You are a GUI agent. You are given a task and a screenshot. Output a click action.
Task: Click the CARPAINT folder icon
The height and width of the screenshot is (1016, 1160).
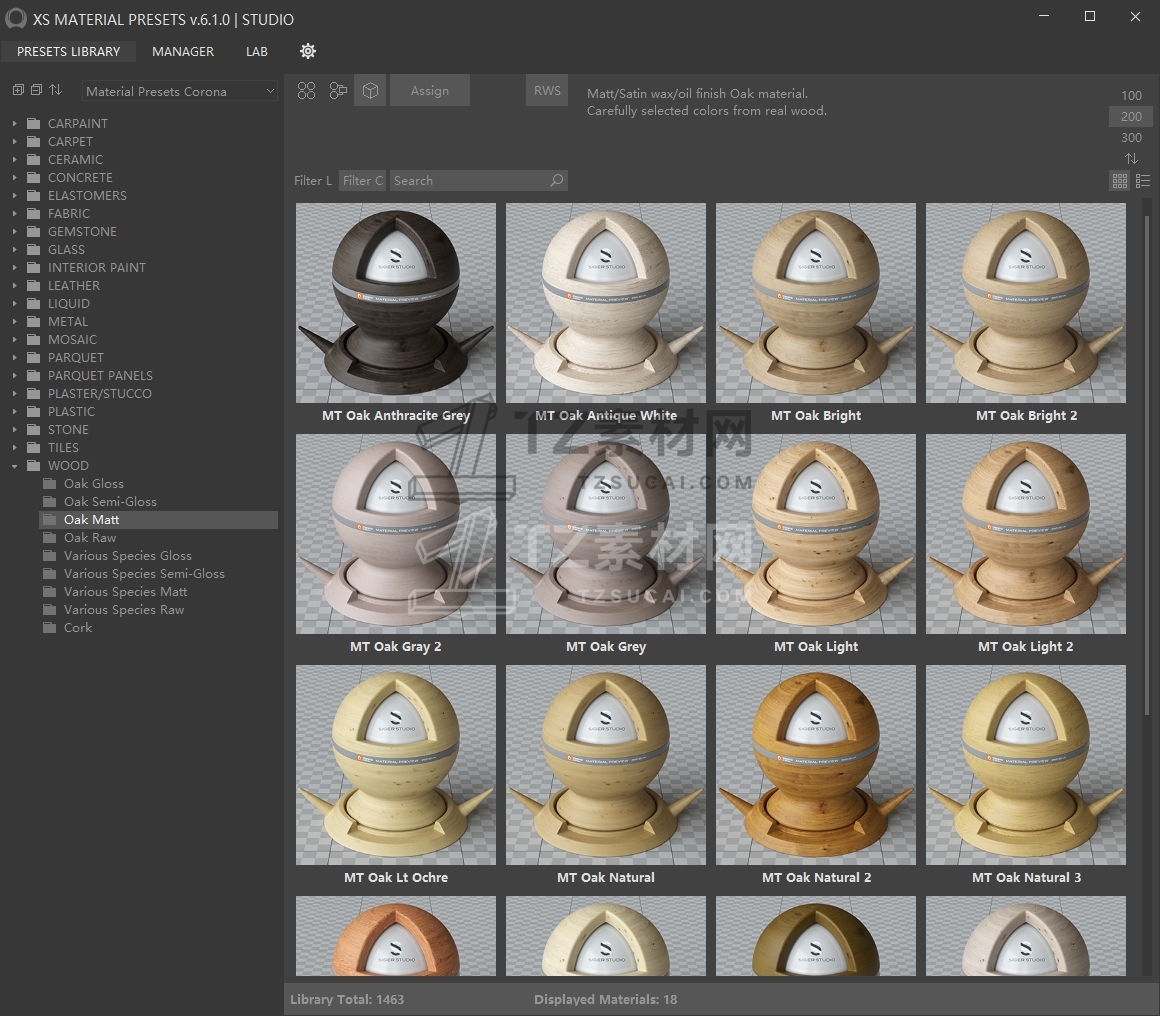coord(34,123)
